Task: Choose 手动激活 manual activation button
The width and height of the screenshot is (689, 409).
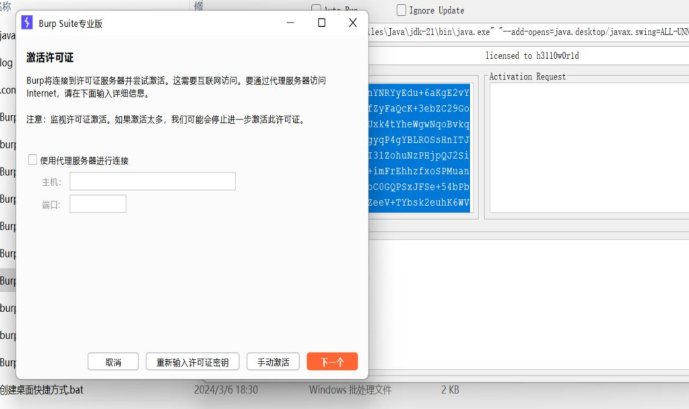Action: point(273,362)
